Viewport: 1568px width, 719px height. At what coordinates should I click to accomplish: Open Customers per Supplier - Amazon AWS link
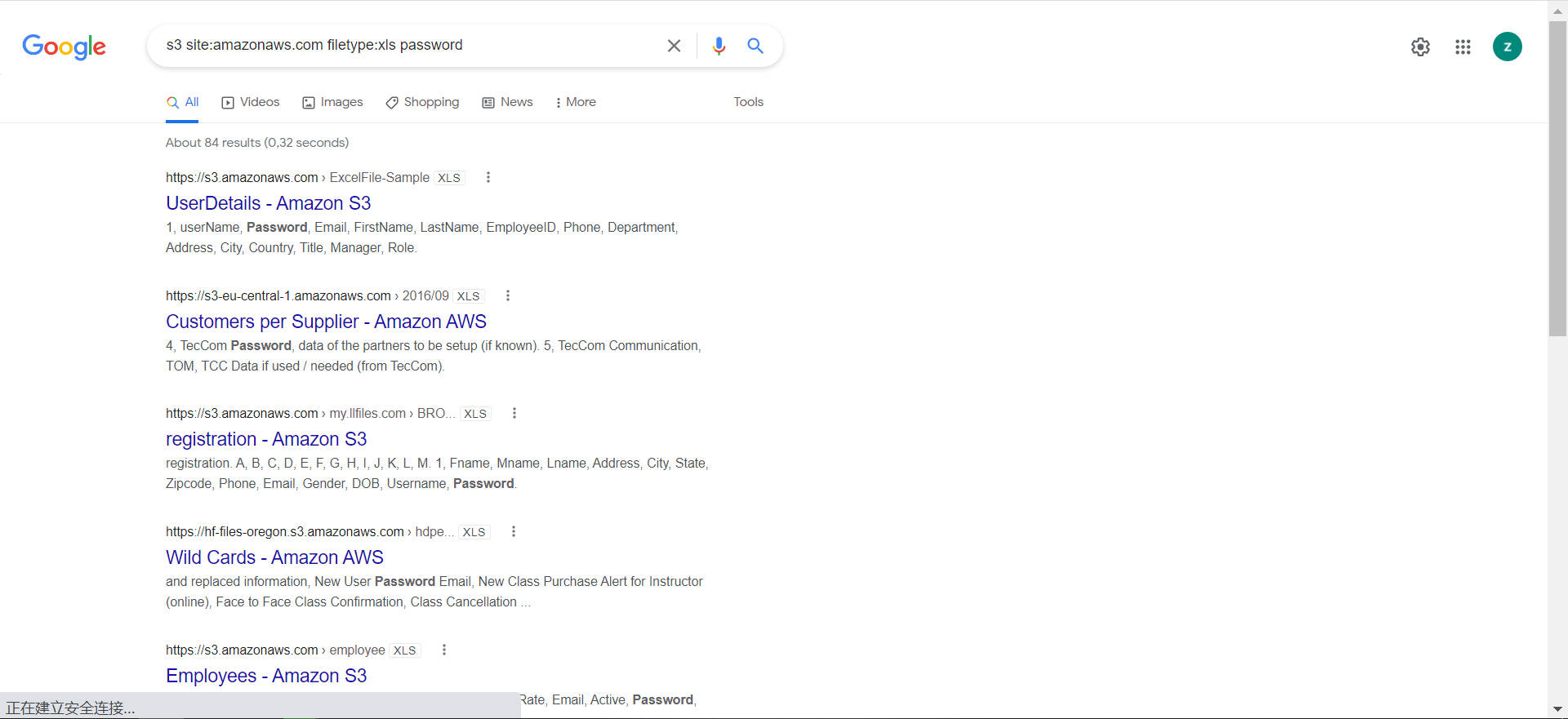click(x=326, y=322)
